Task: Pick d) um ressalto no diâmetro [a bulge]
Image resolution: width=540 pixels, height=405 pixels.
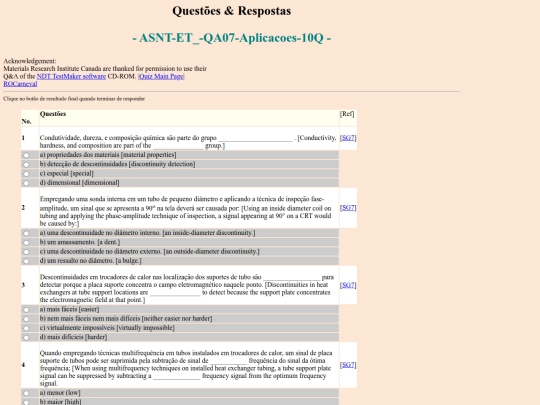Action: point(26,261)
